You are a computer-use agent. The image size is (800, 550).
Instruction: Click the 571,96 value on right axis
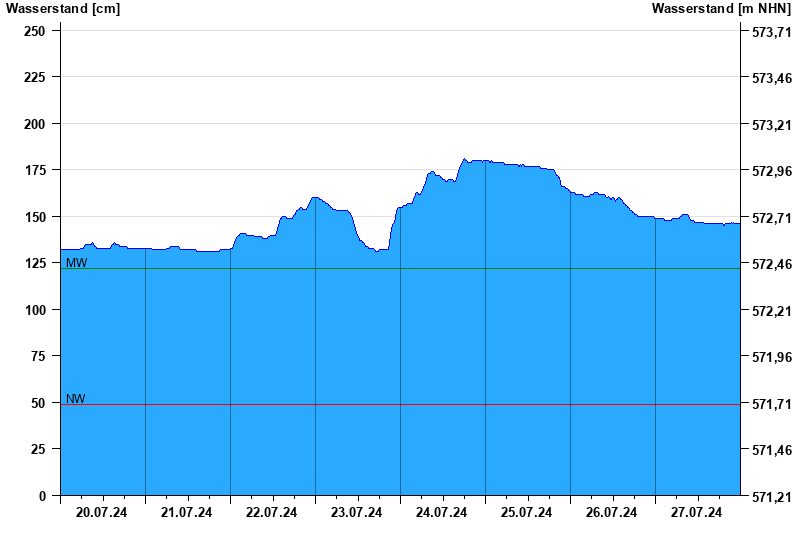point(772,358)
